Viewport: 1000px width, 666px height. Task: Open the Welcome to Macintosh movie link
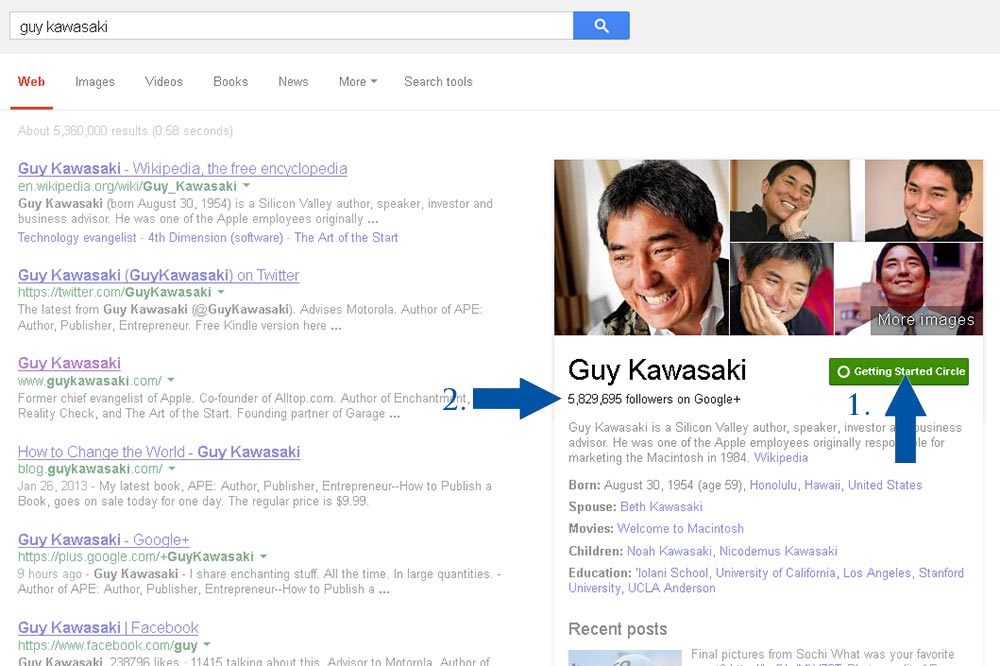pyautogui.click(x=680, y=528)
